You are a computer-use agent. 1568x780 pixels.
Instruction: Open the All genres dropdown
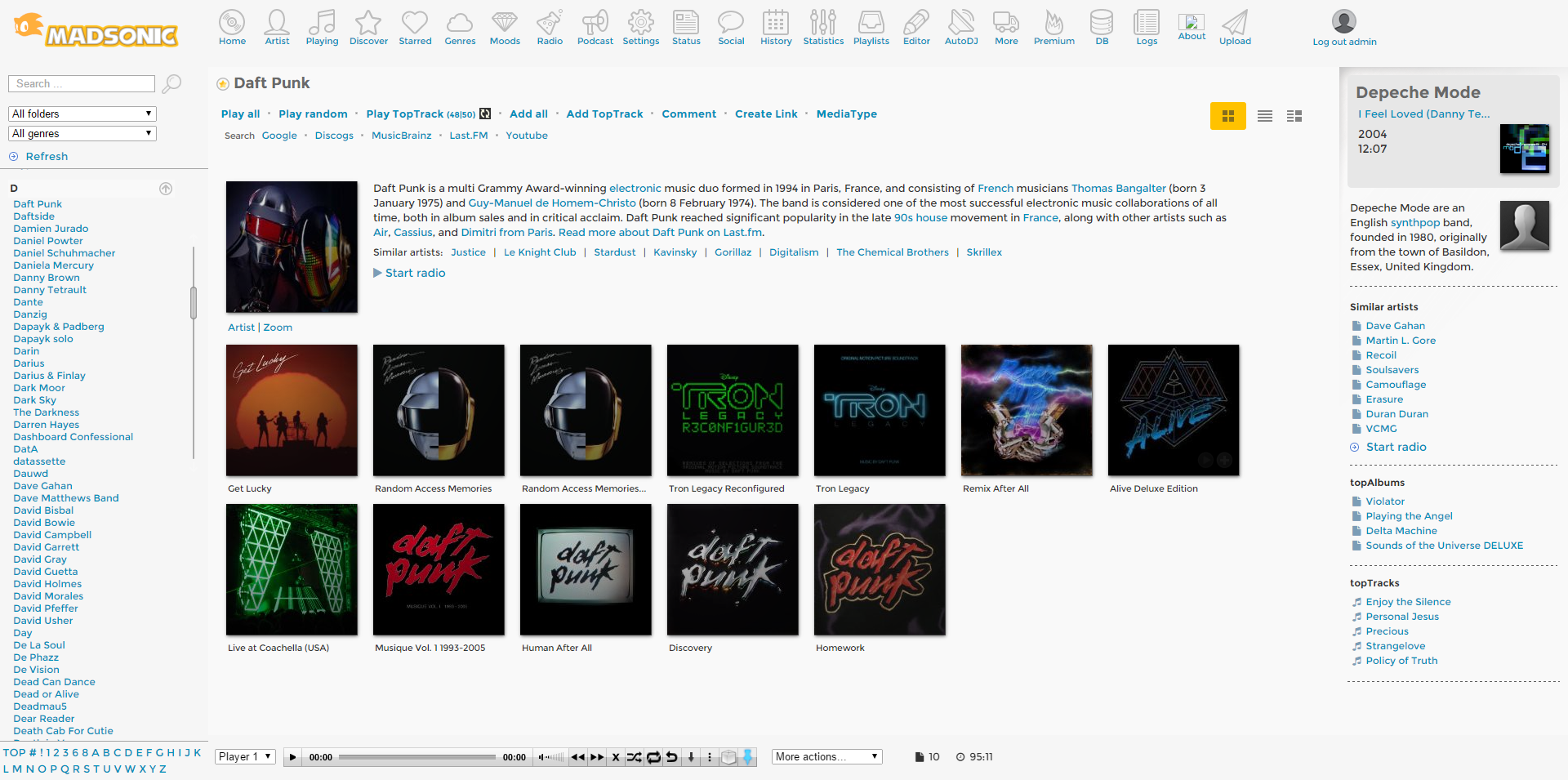coord(82,133)
